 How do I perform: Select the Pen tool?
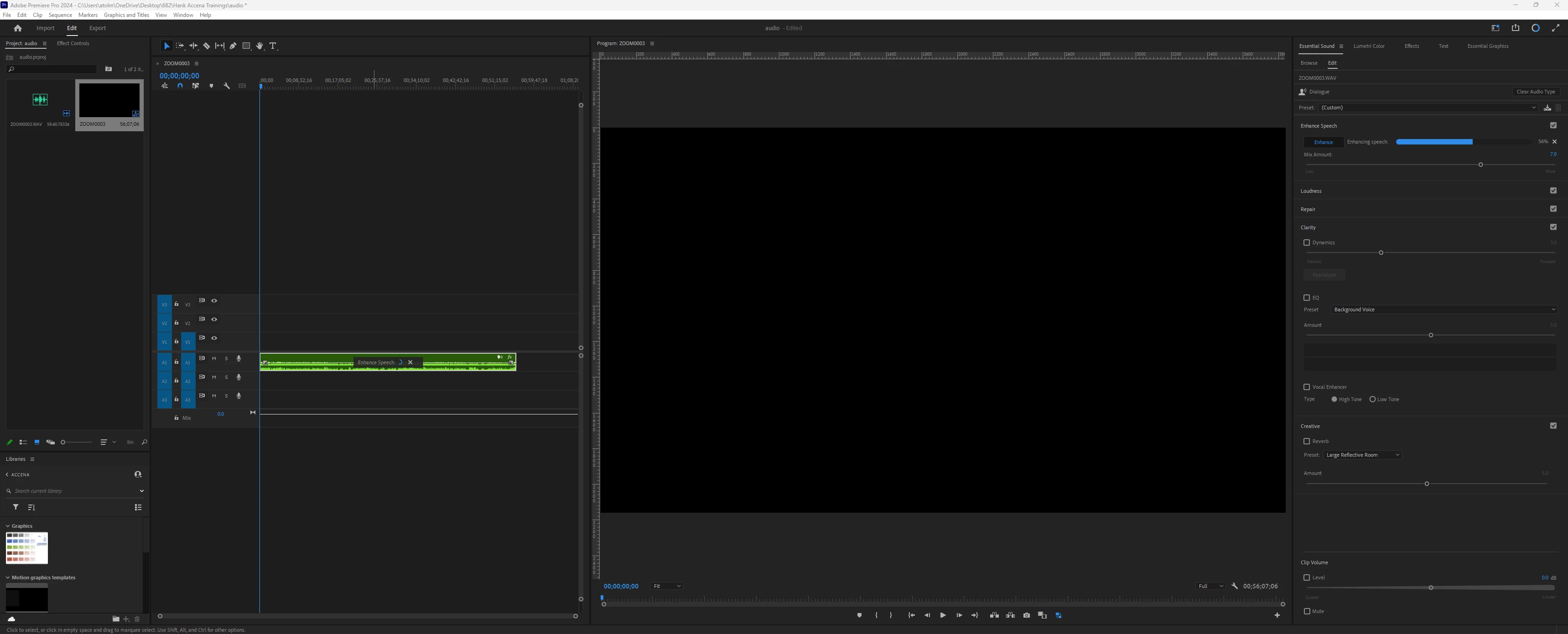(x=233, y=46)
